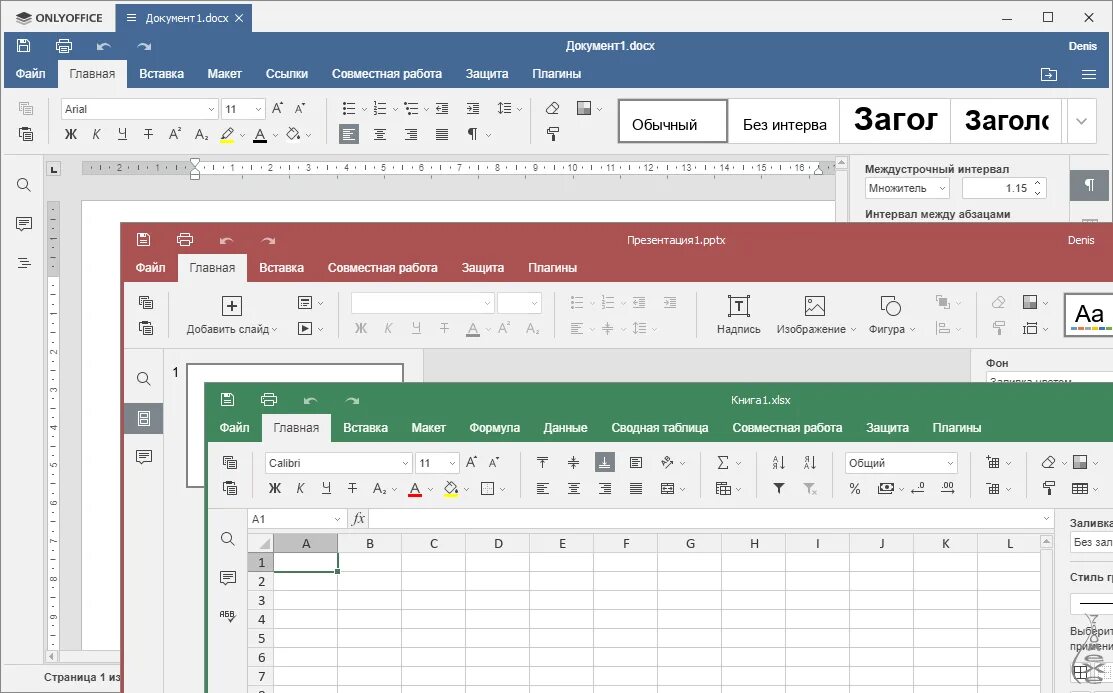Open slides panel icon in presentation sidebar

[143, 418]
